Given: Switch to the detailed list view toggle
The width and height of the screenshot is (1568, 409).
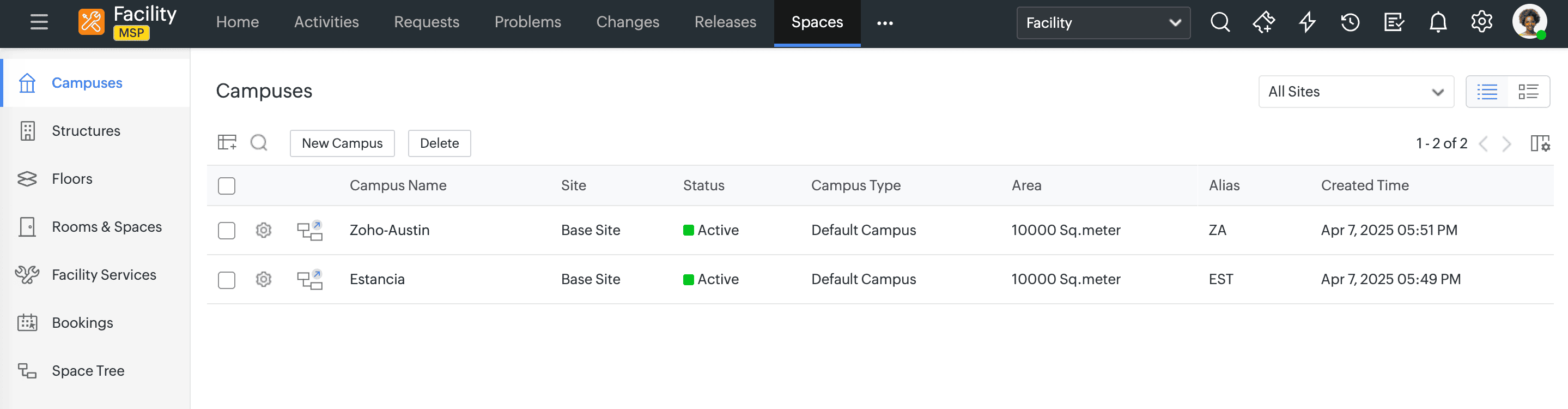Looking at the screenshot, I should tap(1528, 92).
